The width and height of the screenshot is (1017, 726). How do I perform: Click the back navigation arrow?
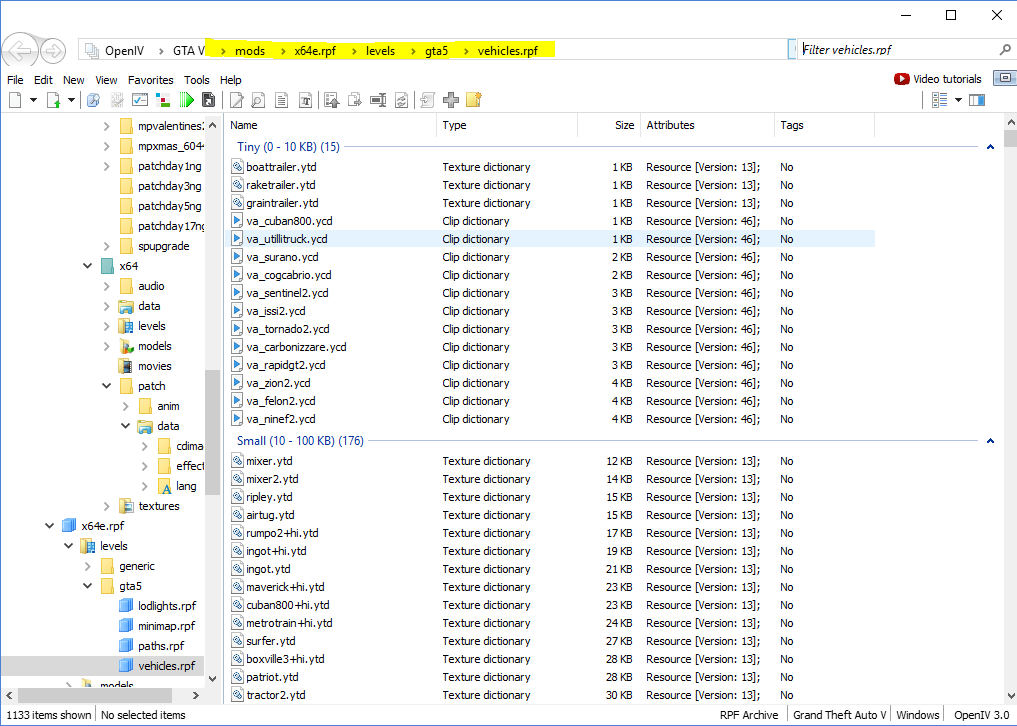21,50
